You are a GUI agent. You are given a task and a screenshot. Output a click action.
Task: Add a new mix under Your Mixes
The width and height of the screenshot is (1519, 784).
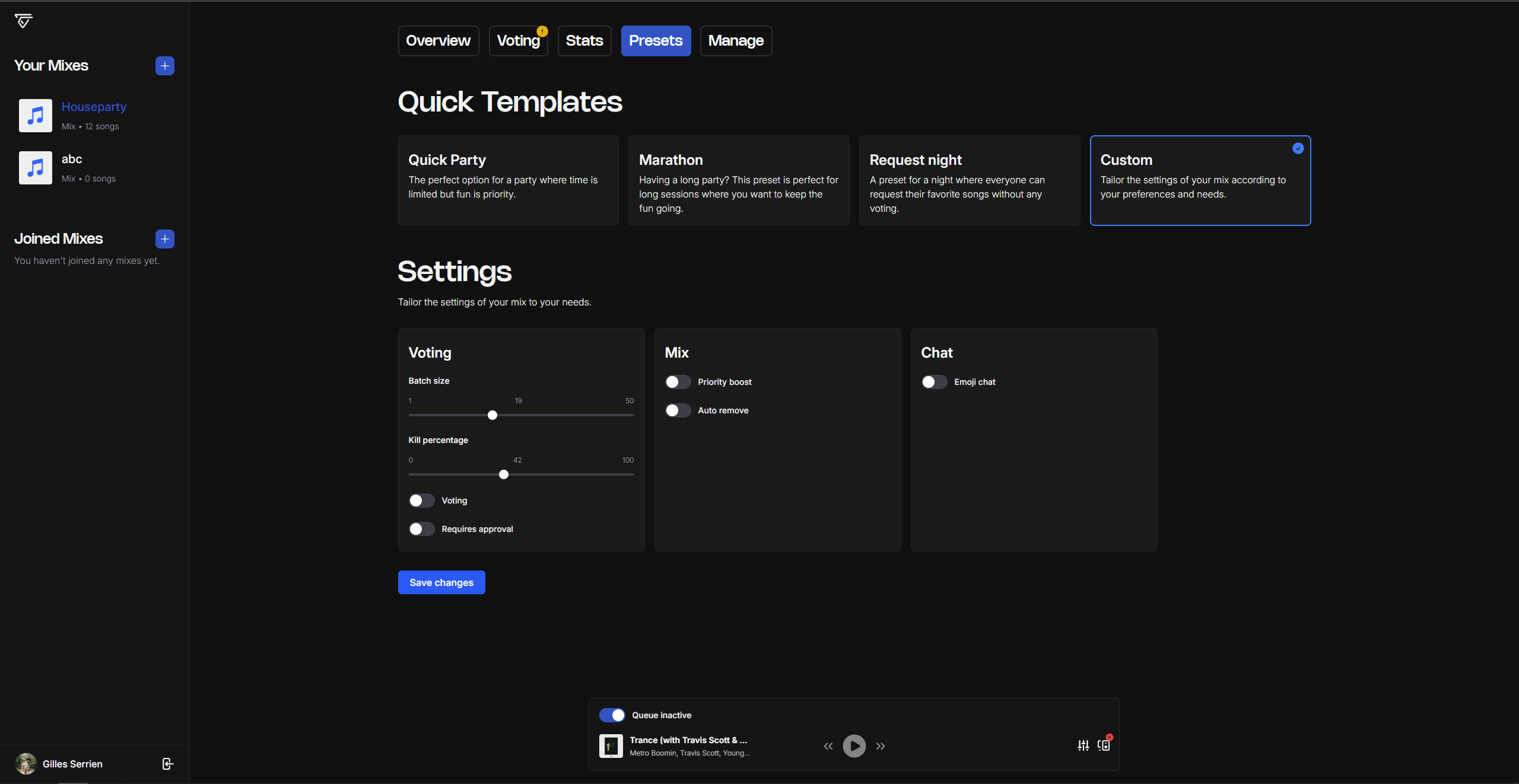tap(165, 66)
